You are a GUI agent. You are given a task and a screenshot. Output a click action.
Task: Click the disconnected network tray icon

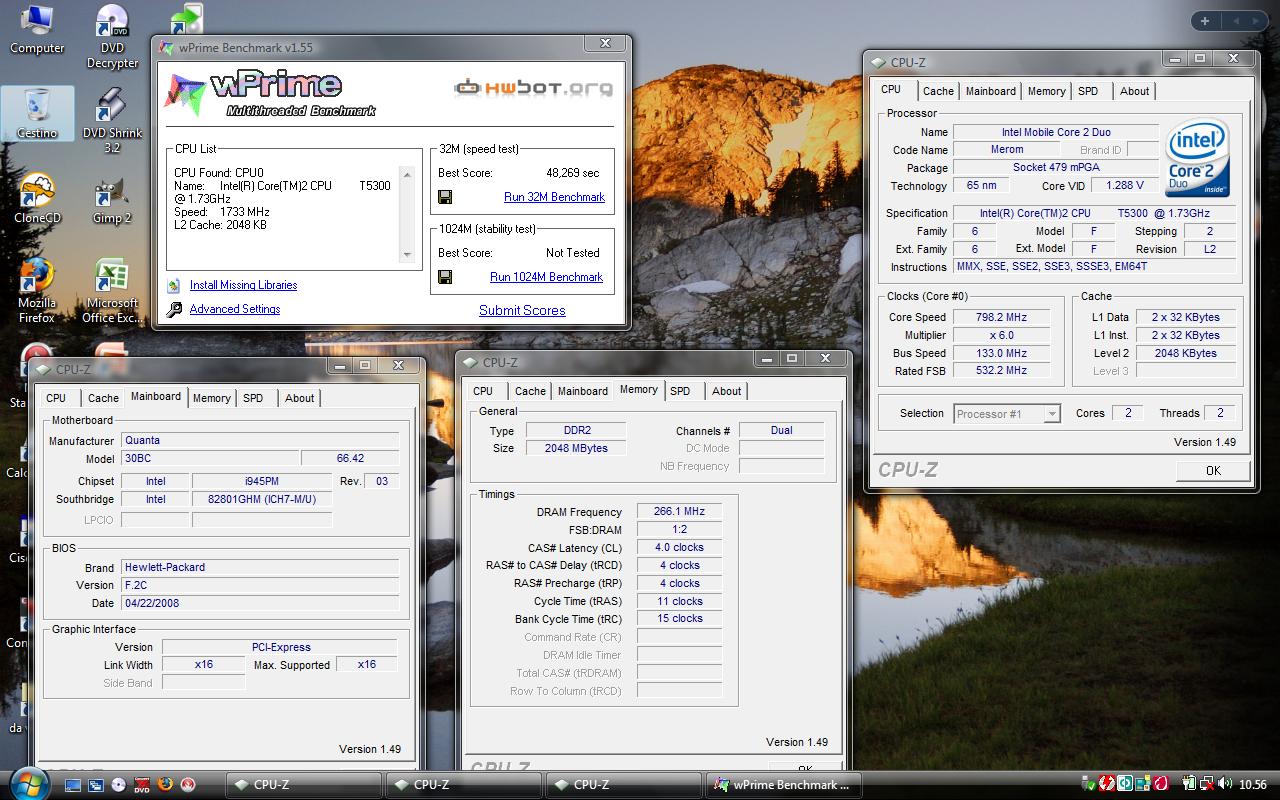tap(1207, 784)
